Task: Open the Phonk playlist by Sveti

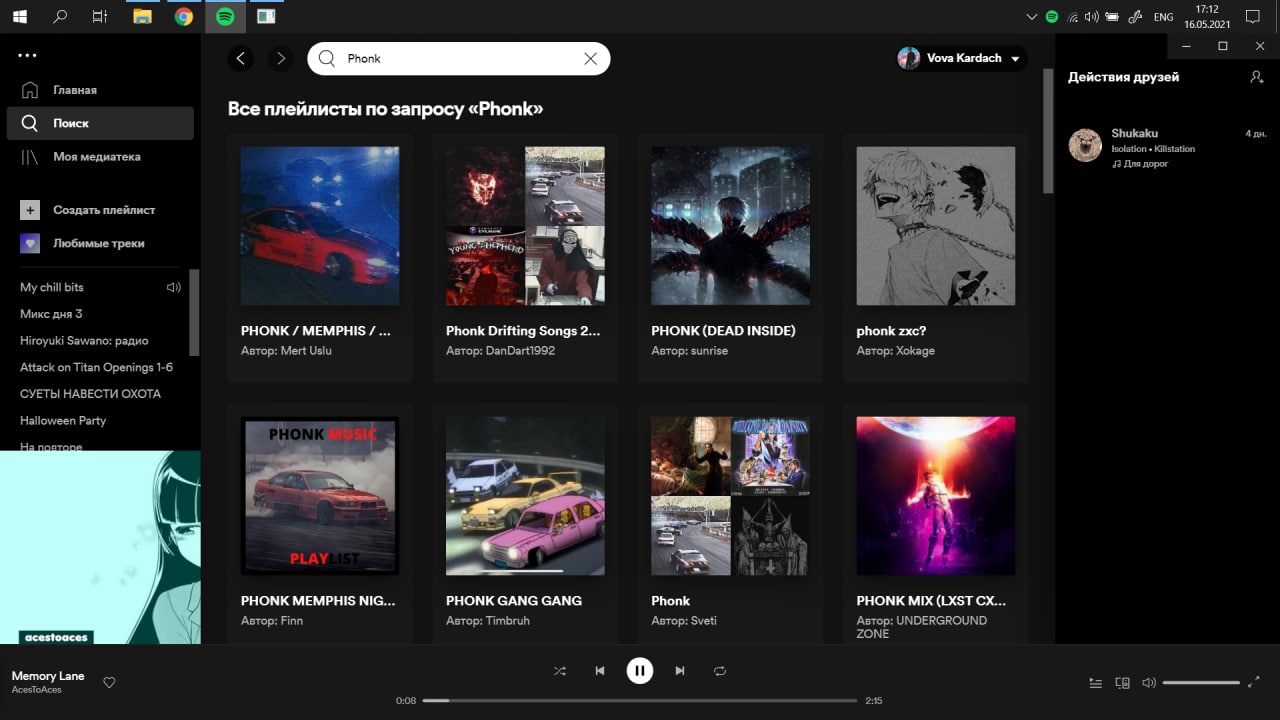Action: coord(730,524)
